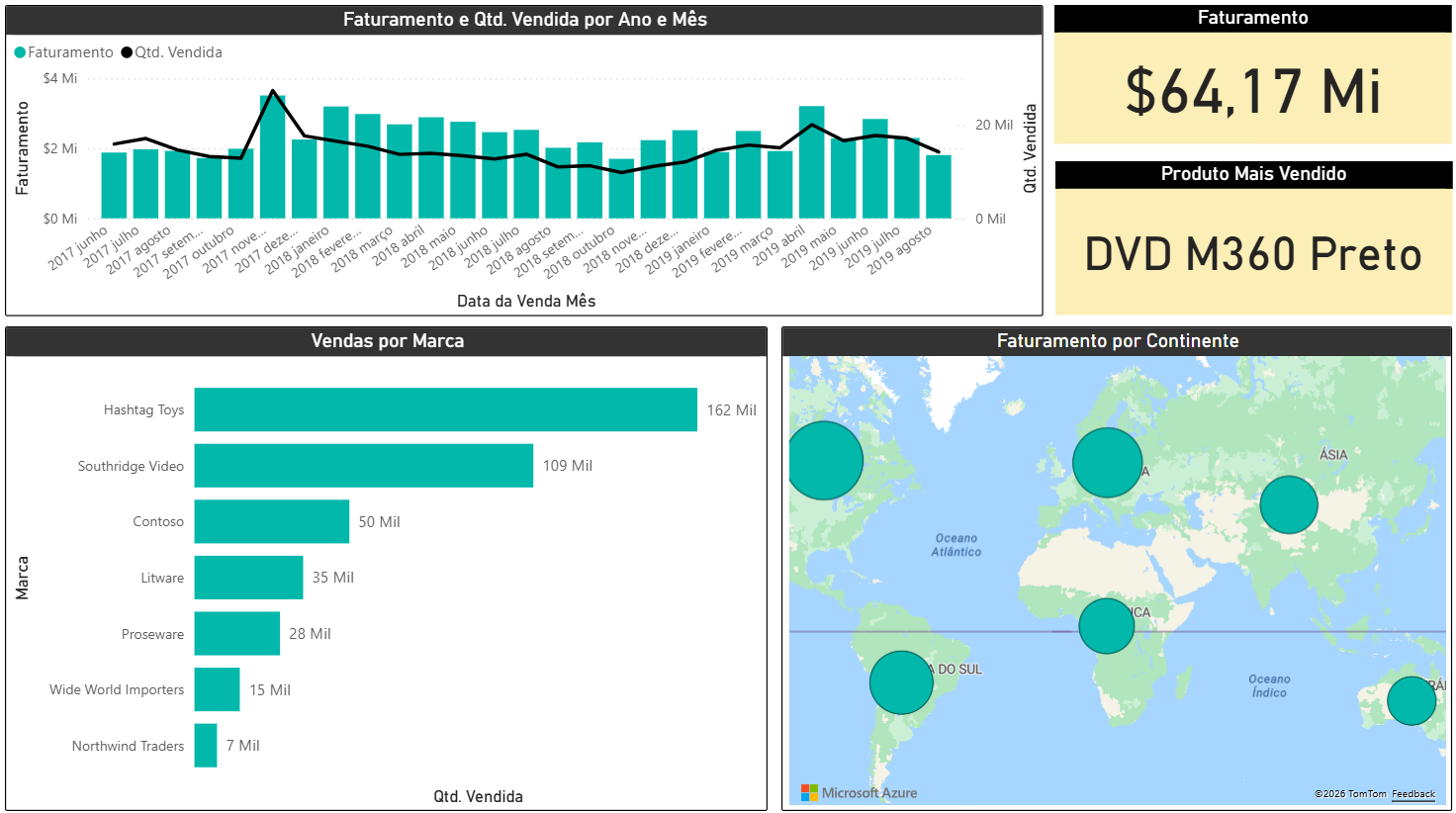1456x813 pixels.
Task: Click the 162 Mil data label
Action: tap(731, 409)
